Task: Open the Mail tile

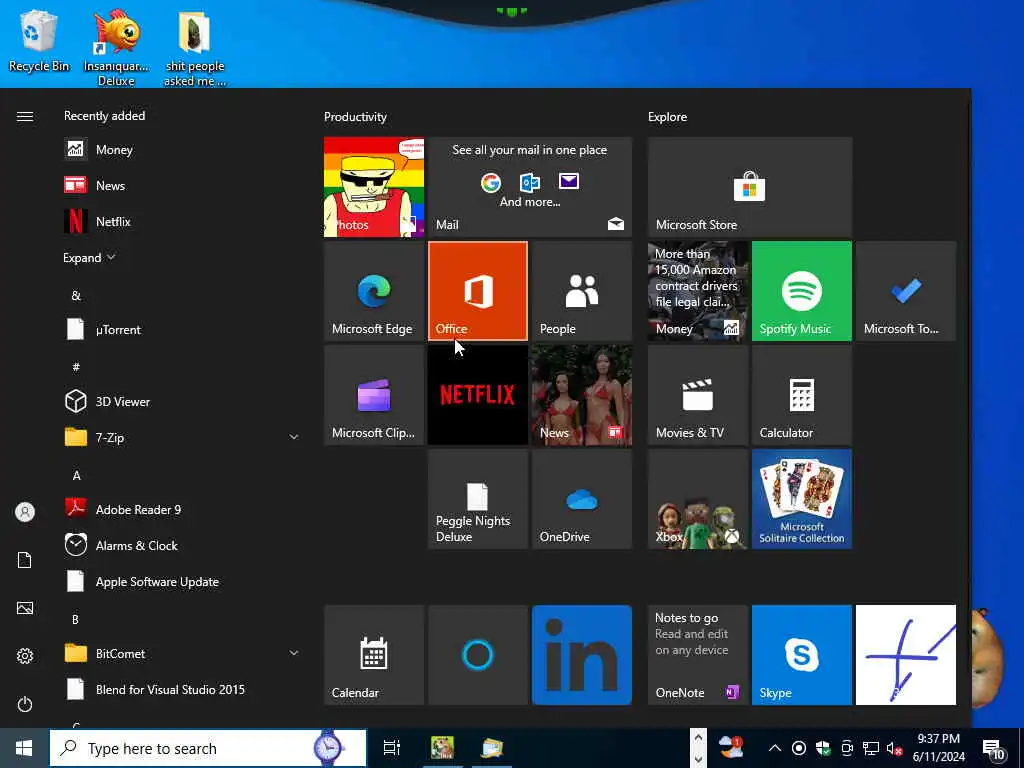Action: pyautogui.click(x=530, y=187)
